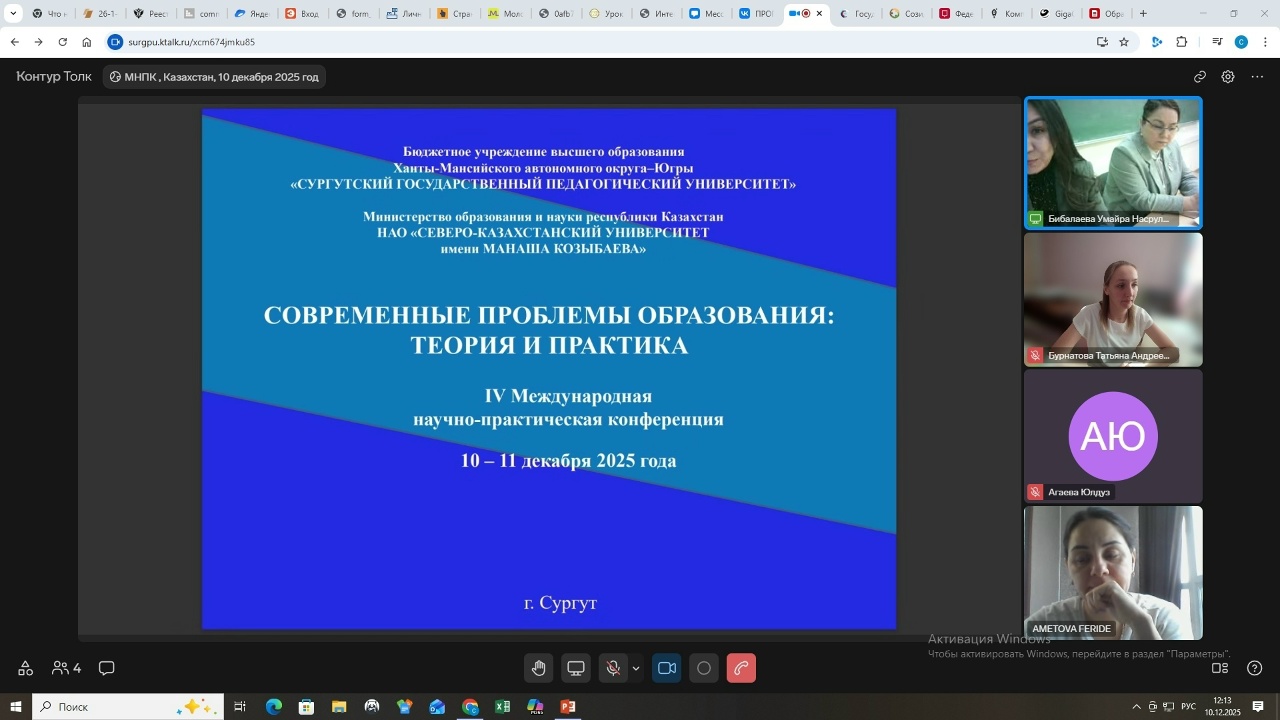Switch to the 26-1 browser tab
1280x720 pixels.
[101, 13]
